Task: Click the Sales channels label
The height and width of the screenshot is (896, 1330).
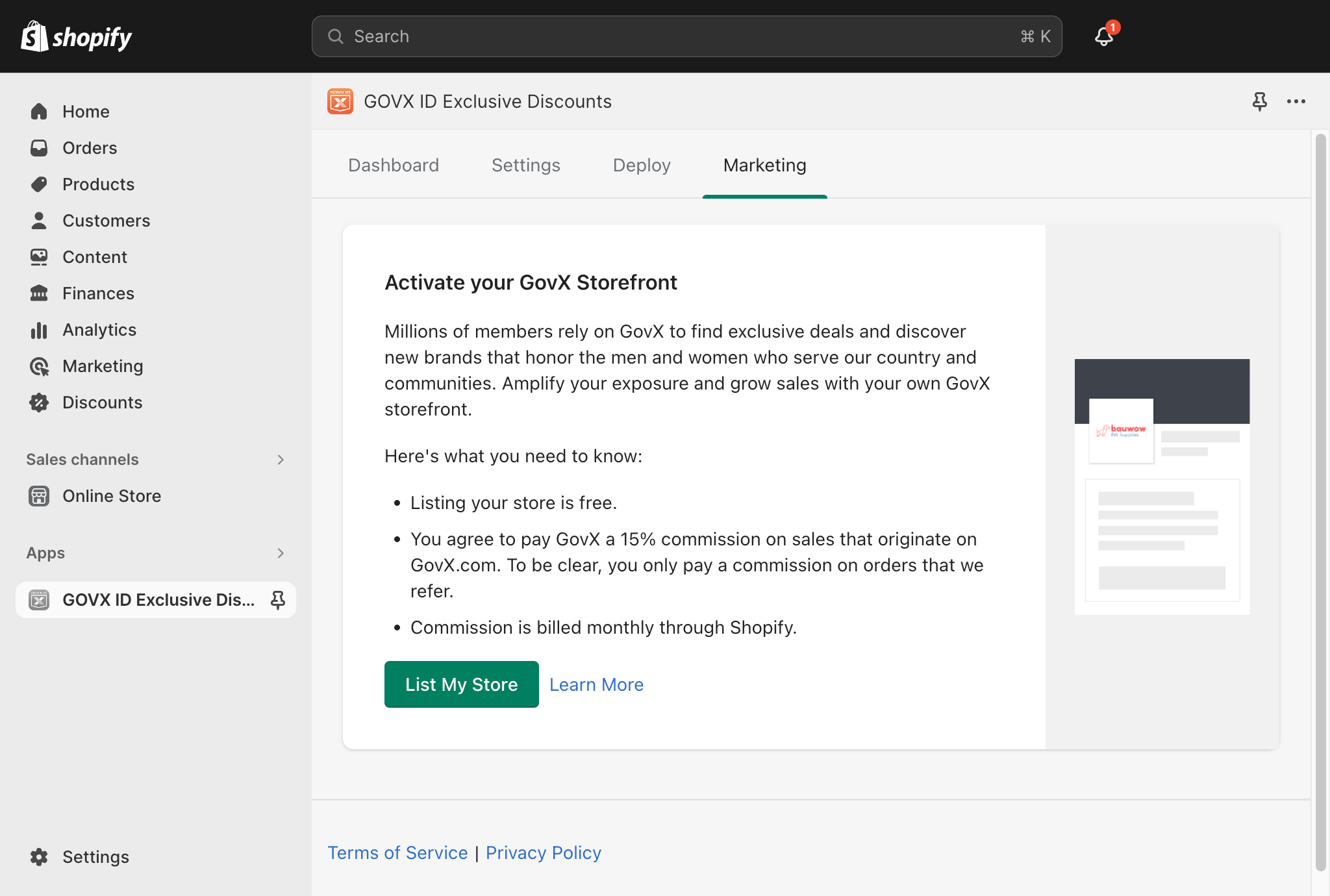Action: 82,460
